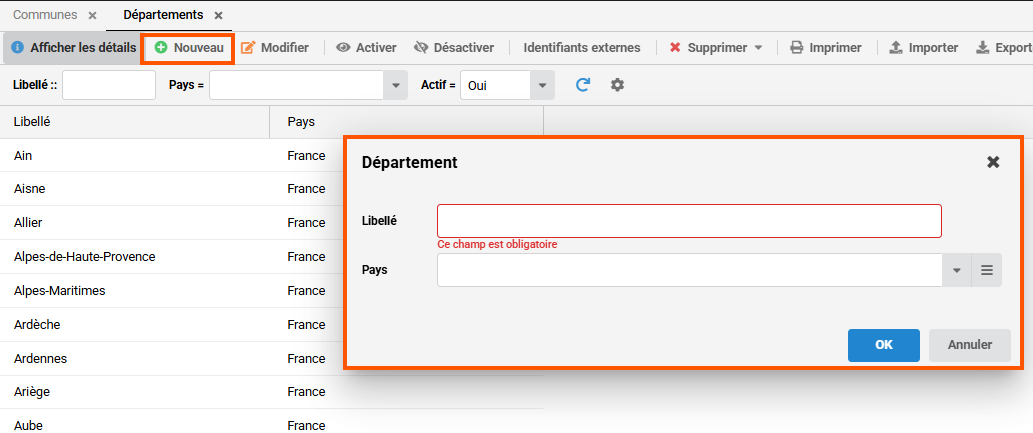
Task: Expand the Supprimer dropdown arrow
Action: point(758,48)
